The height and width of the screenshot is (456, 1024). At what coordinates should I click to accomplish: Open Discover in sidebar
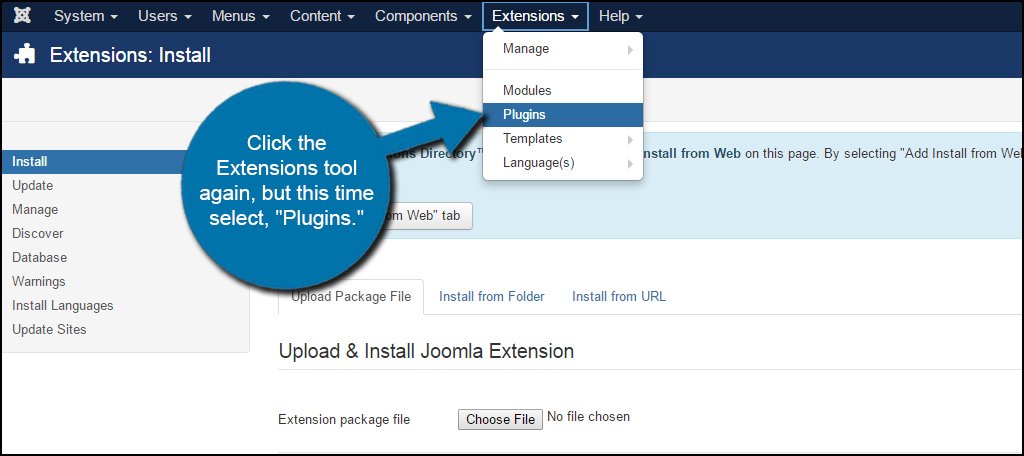(x=38, y=233)
